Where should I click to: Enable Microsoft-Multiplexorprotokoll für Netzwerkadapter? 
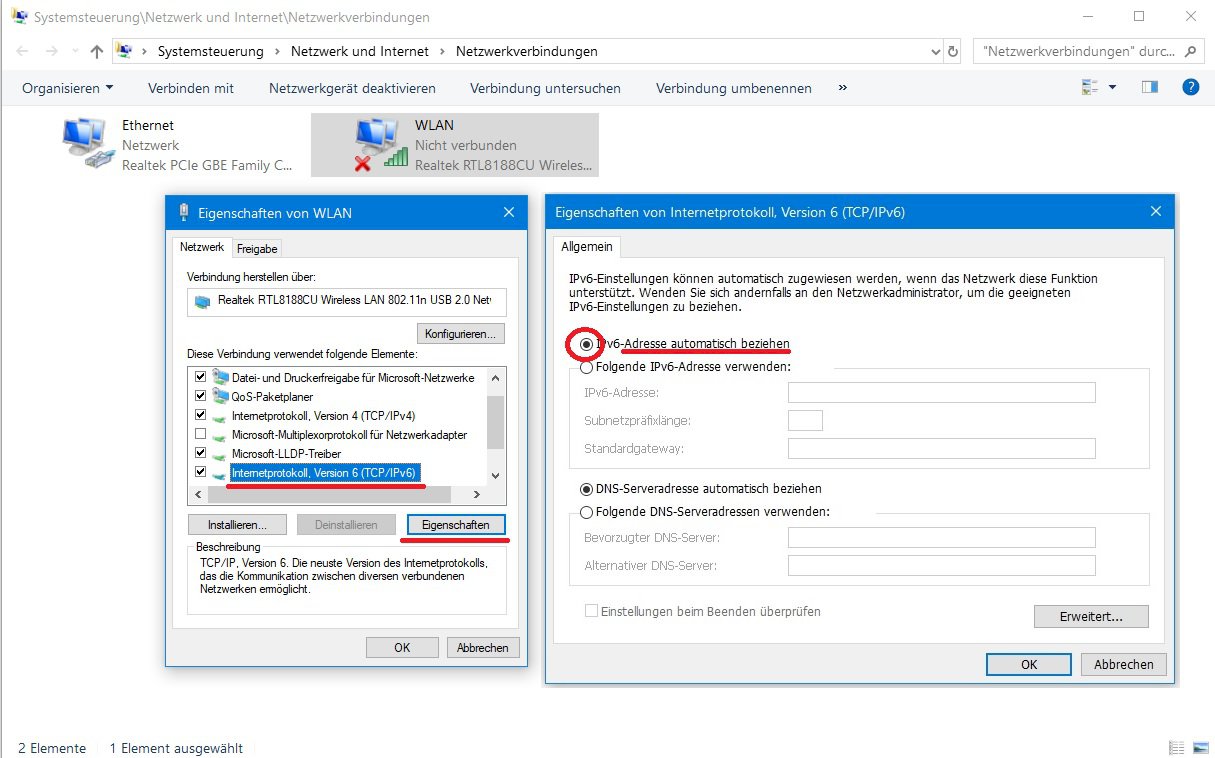click(x=201, y=434)
